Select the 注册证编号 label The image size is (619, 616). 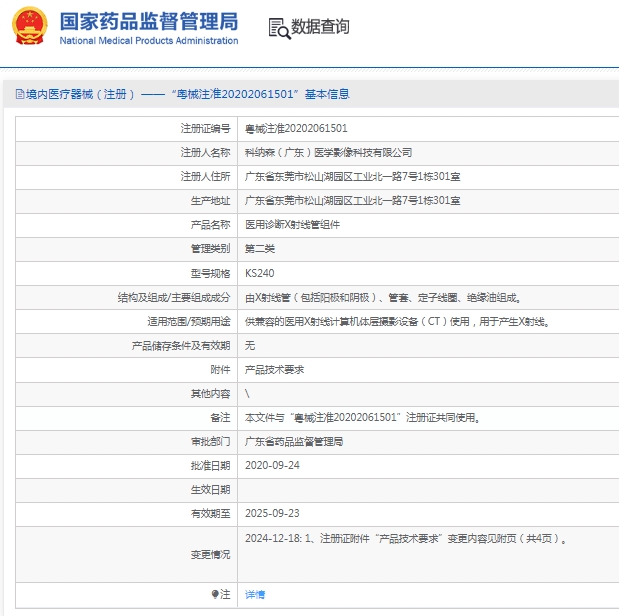[x=205, y=128]
